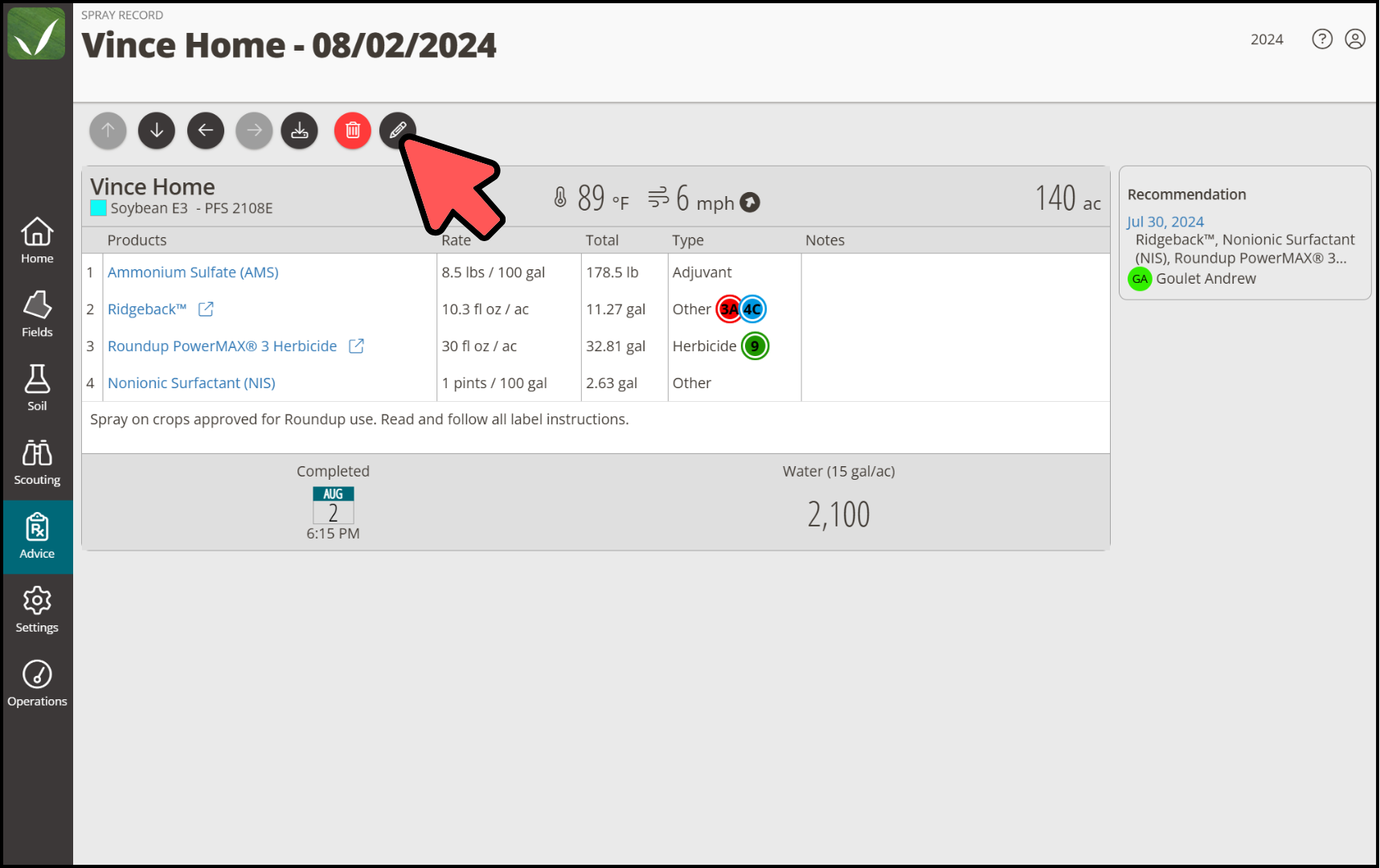Image resolution: width=1380 pixels, height=868 pixels.
Task: Click the 1 pints / 100 gal rate
Action: coord(494,383)
